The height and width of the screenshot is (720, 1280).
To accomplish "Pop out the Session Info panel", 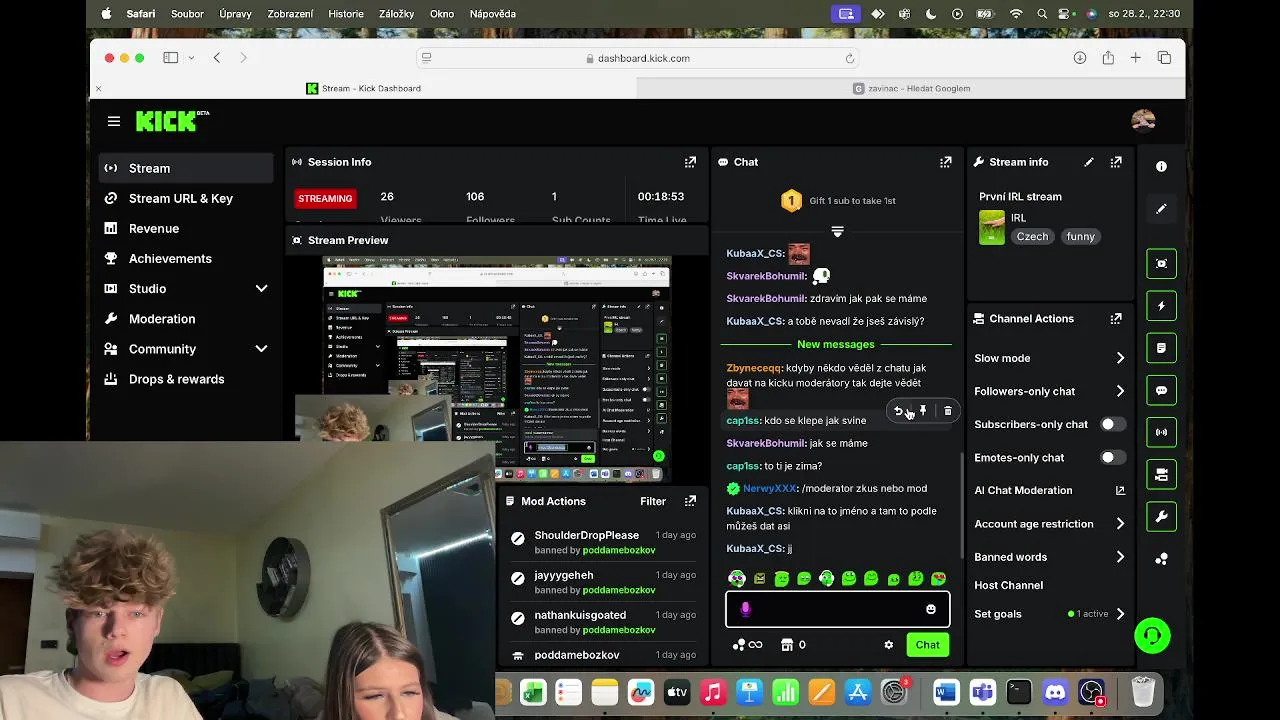I will (x=690, y=162).
